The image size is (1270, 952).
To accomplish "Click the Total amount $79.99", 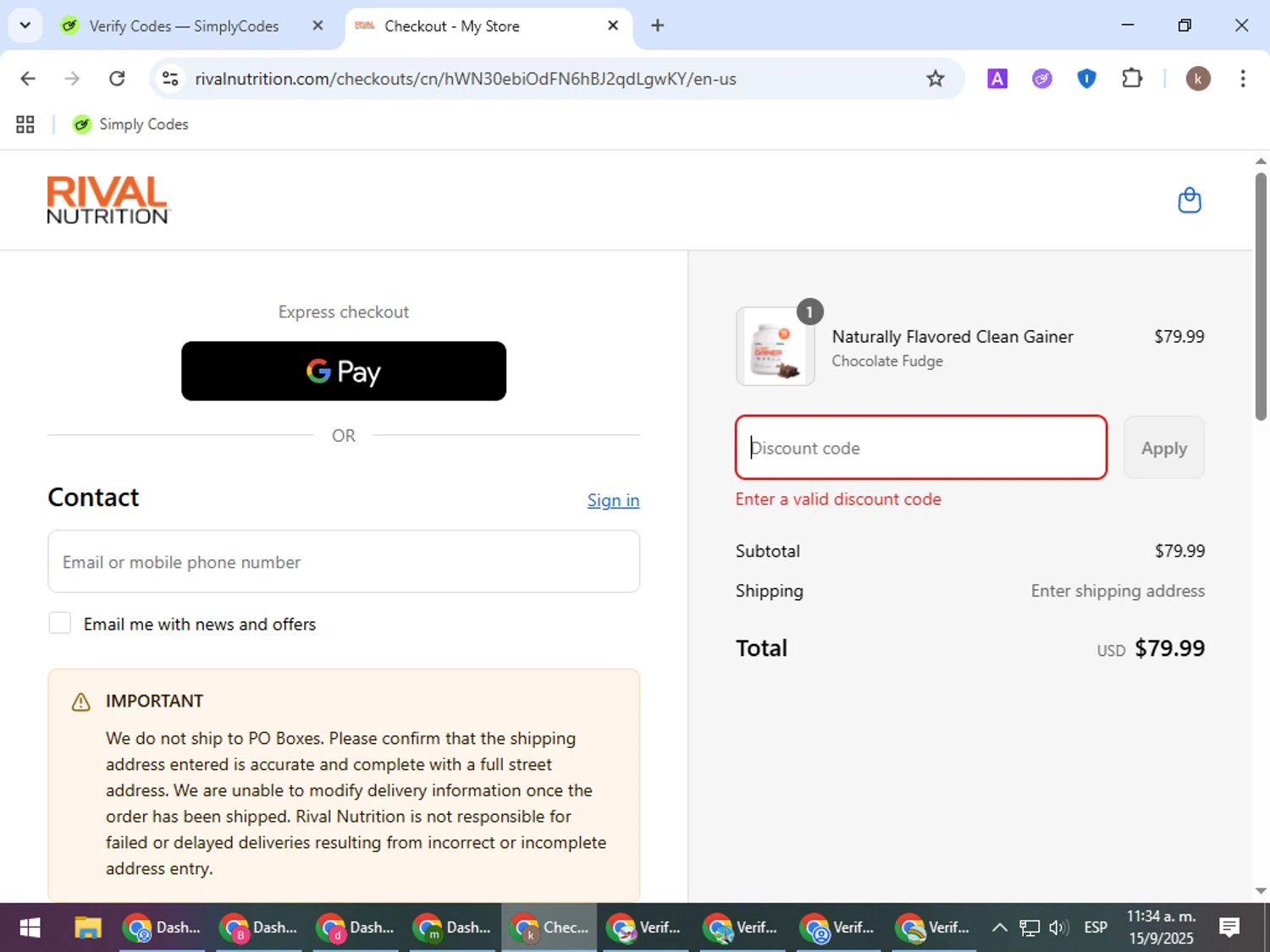I will (1169, 648).
